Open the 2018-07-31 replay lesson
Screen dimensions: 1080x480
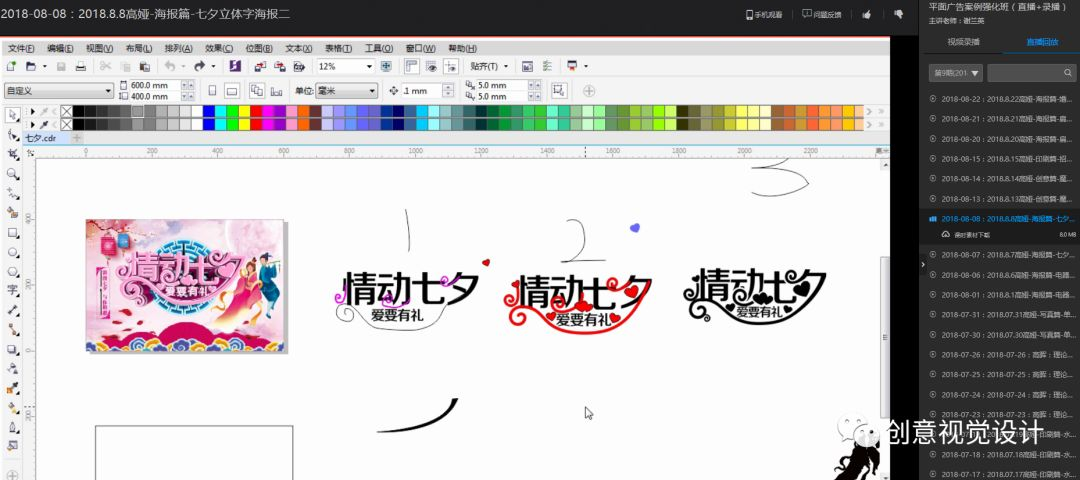(1001, 315)
